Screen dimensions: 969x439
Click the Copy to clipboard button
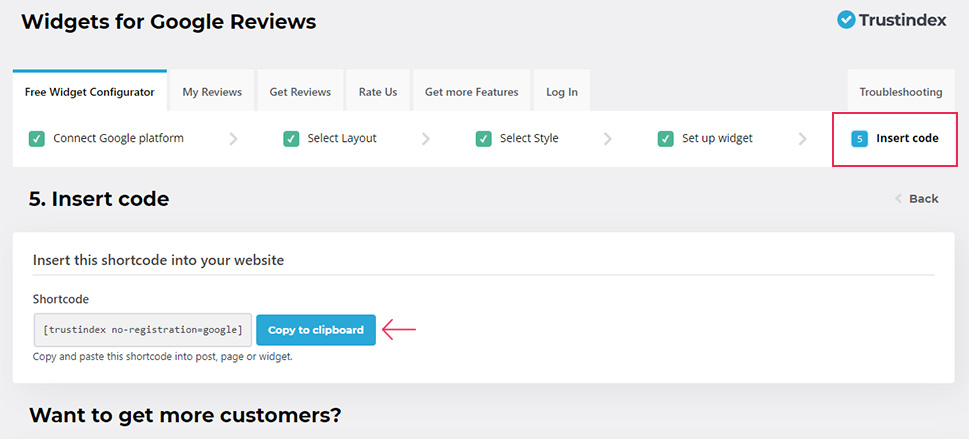[x=316, y=330]
